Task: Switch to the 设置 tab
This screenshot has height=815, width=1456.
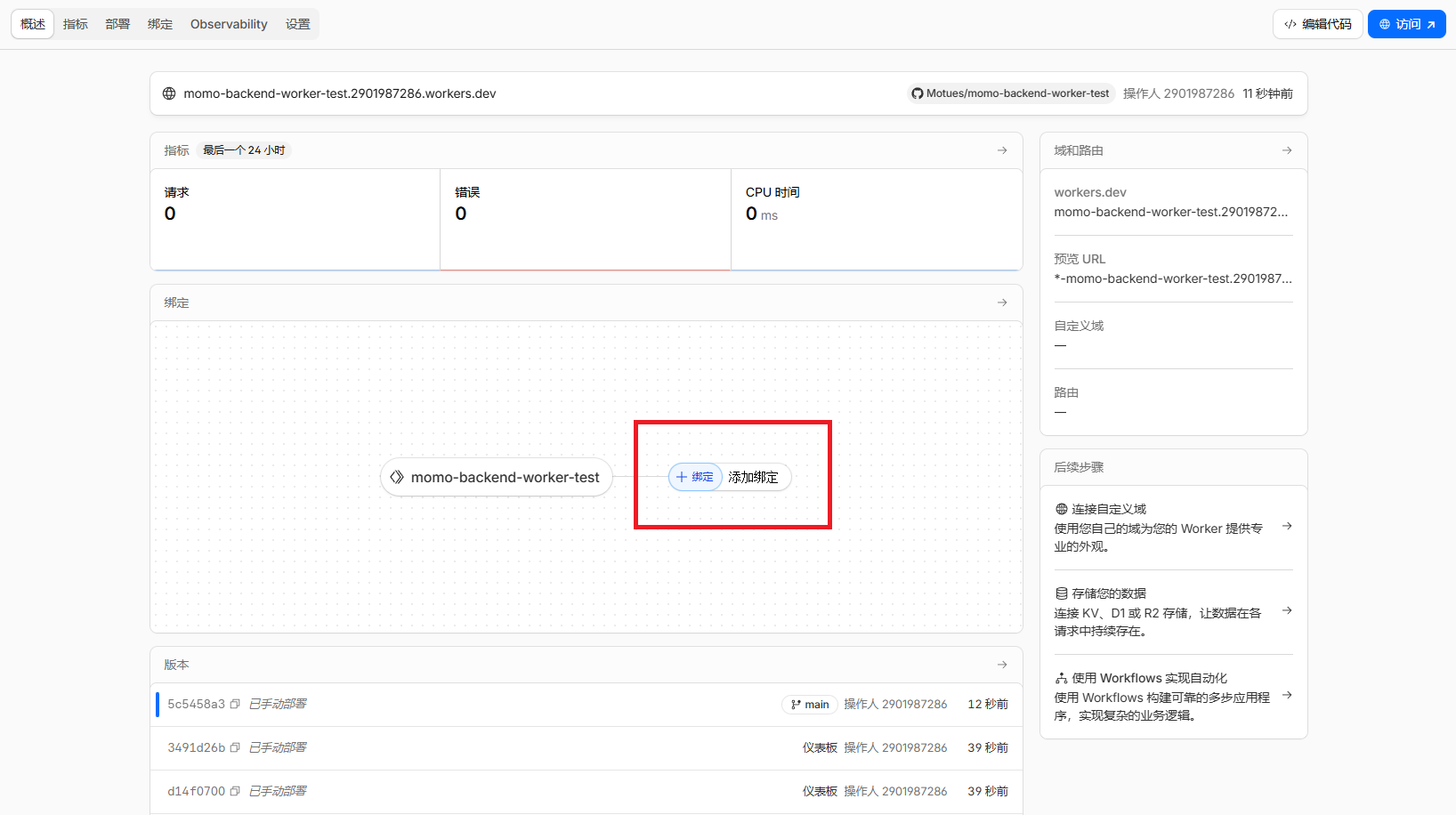Action: coord(298,24)
